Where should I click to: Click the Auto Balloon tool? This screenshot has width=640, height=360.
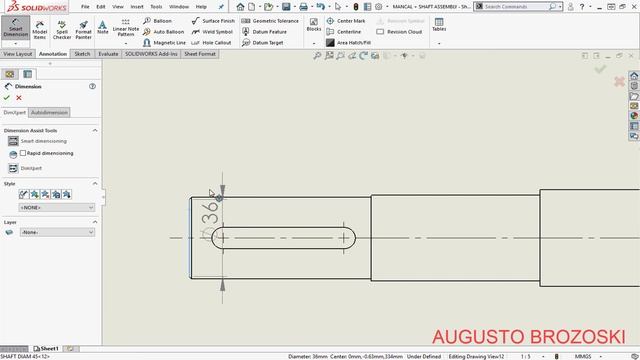point(163,32)
